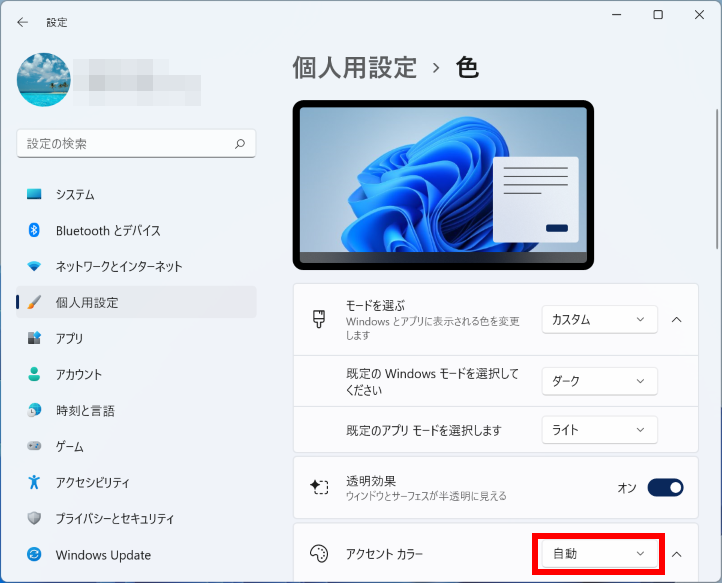The width and height of the screenshot is (722, 583).
Task: Click the アプリ icon in sidebar
Action: (34, 338)
